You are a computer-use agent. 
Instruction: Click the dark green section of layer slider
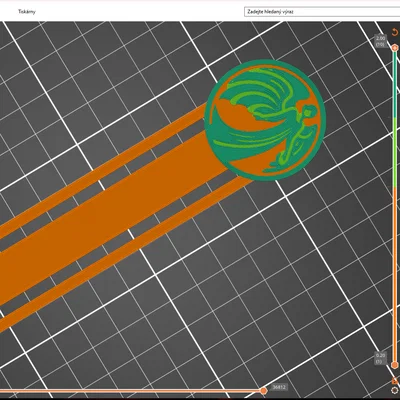click(395, 84)
